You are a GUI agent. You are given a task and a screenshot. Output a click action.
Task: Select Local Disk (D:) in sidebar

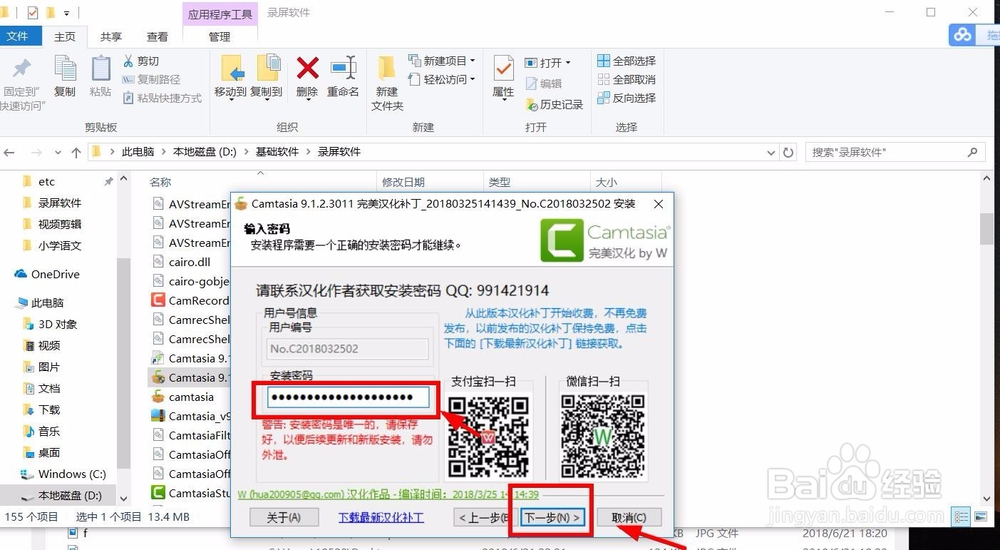point(70,496)
